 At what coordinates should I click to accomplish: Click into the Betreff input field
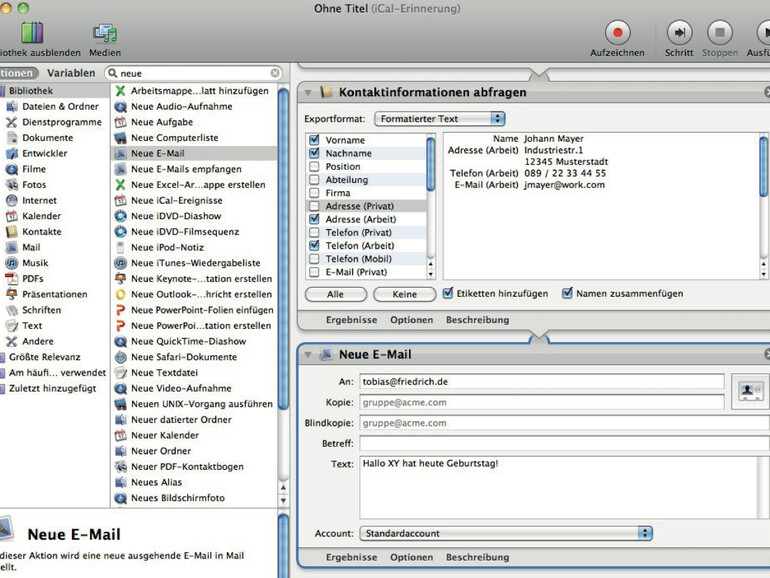(x=564, y=443)
